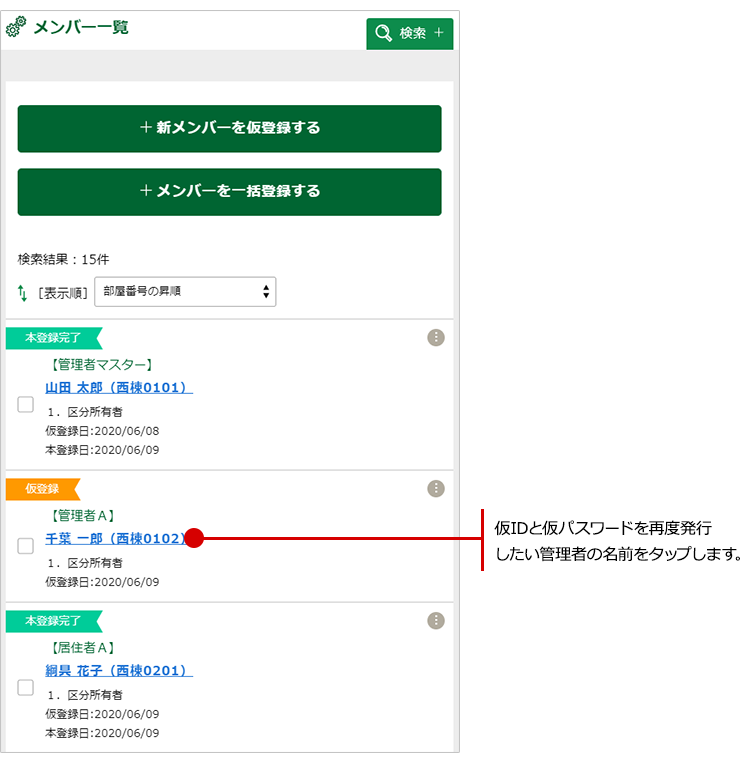750x764 pixels.
Task: Check the box beside 網具 花子
Action: coord(26,687)
